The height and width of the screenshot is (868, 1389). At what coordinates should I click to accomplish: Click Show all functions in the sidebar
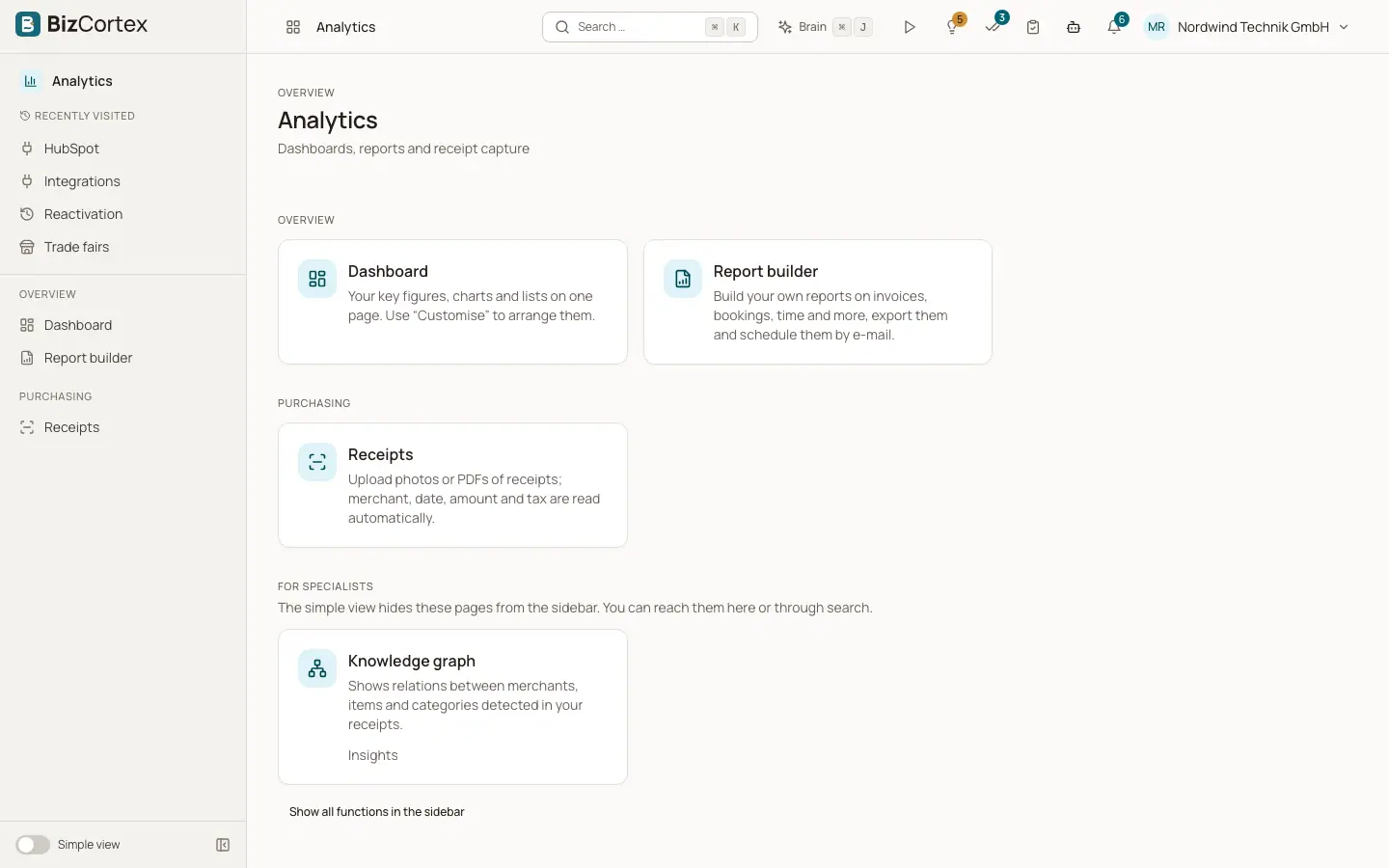click(x=377, y=812)
